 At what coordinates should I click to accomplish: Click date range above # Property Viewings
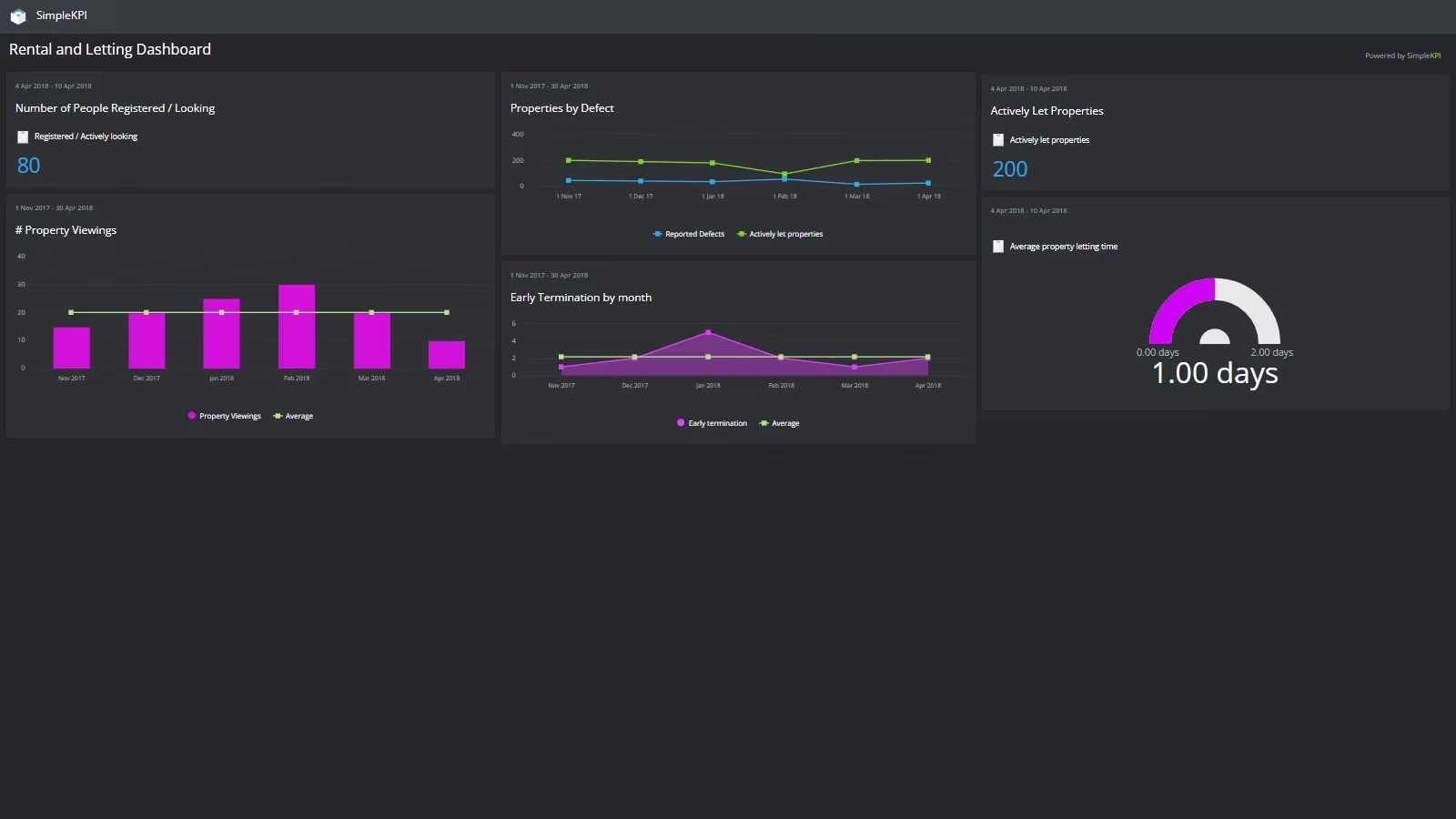55,208
